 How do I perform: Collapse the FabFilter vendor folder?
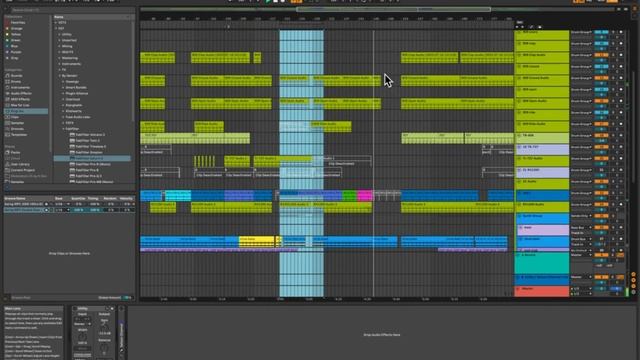pos(63,129)
